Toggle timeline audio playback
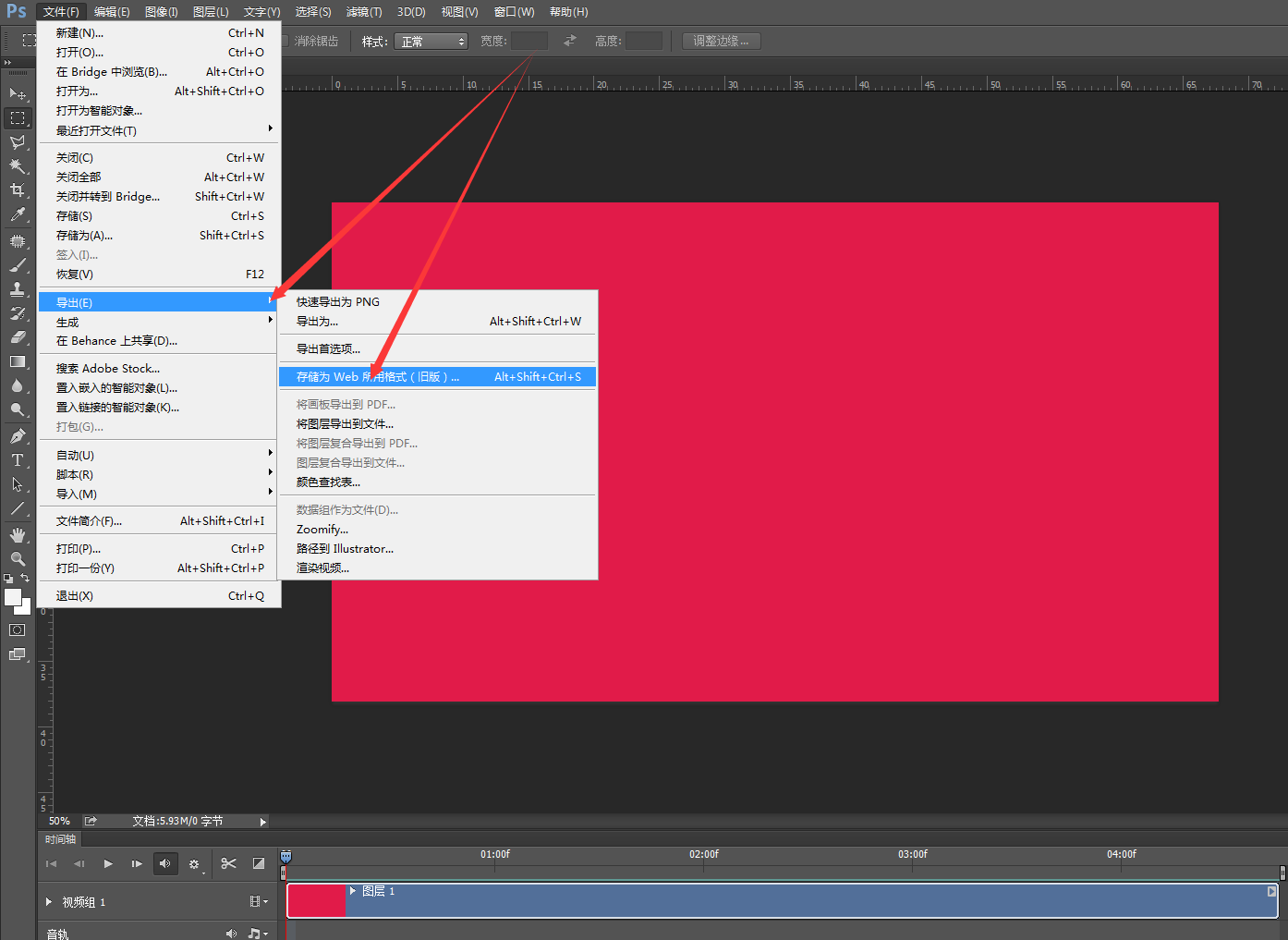The image size is (1288, 940). click(x=165, y=863)
